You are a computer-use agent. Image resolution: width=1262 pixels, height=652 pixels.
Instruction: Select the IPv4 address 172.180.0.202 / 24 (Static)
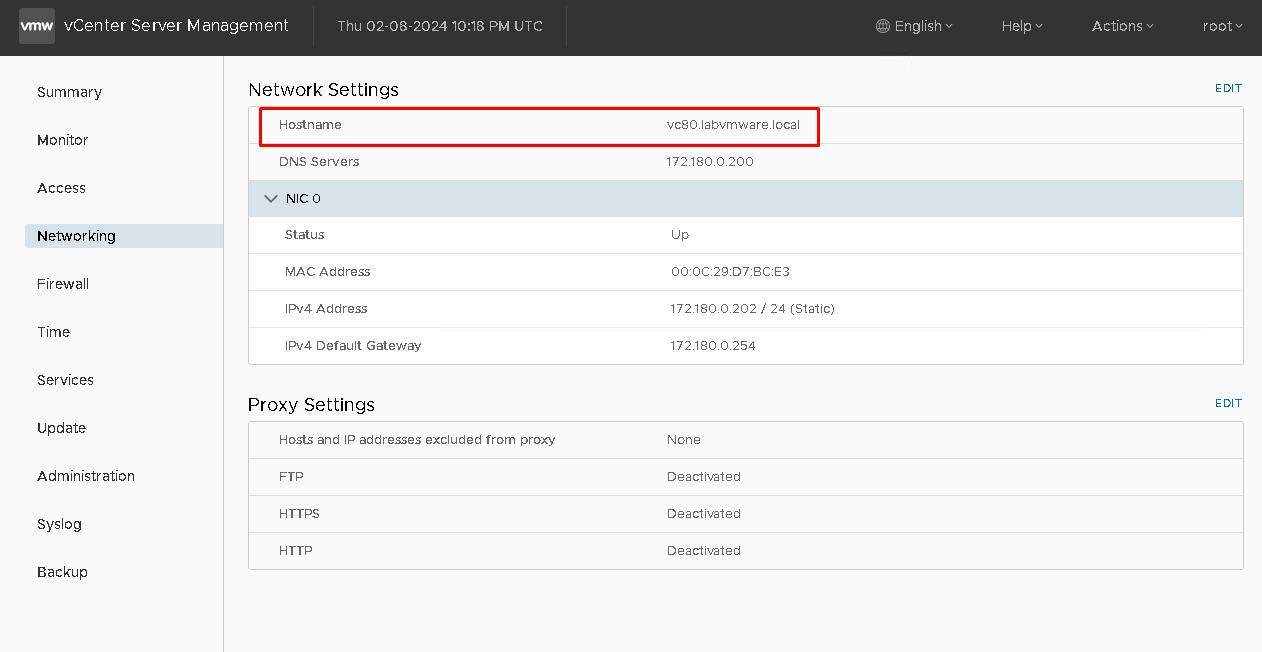point(753,309)
